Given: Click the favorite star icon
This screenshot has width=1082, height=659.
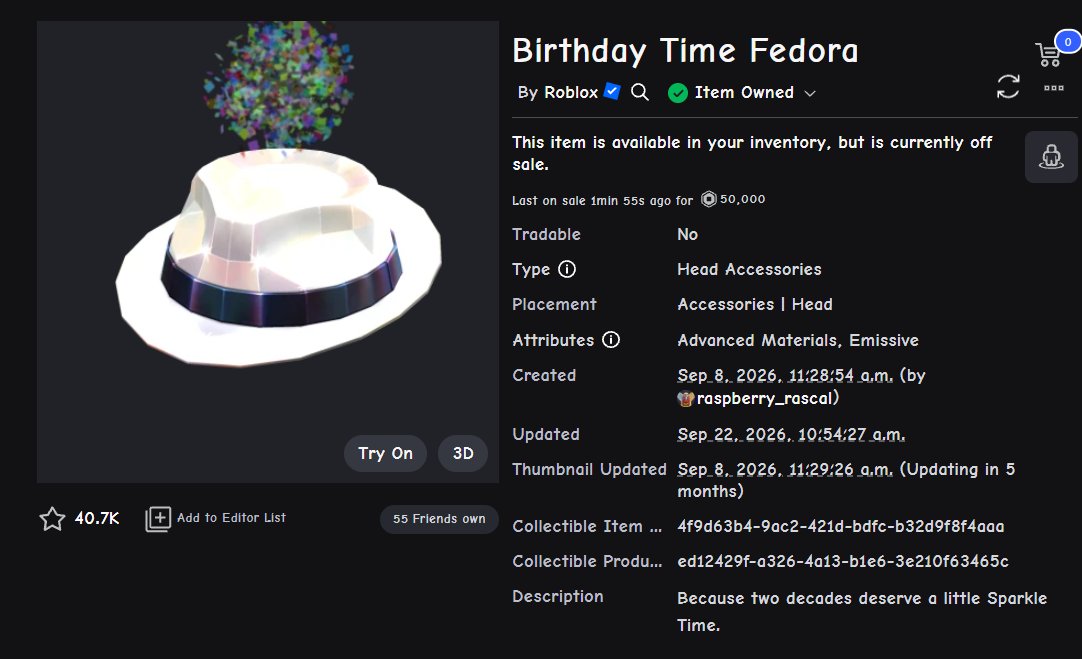Looking at the screenshot, I should pyautogui.click(x=52, y=518).
